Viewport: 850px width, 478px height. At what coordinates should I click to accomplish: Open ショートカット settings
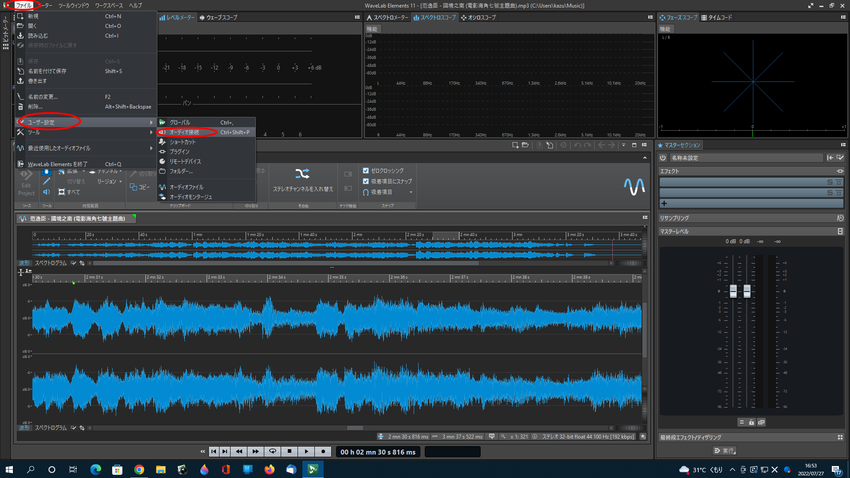click(206, 142)
